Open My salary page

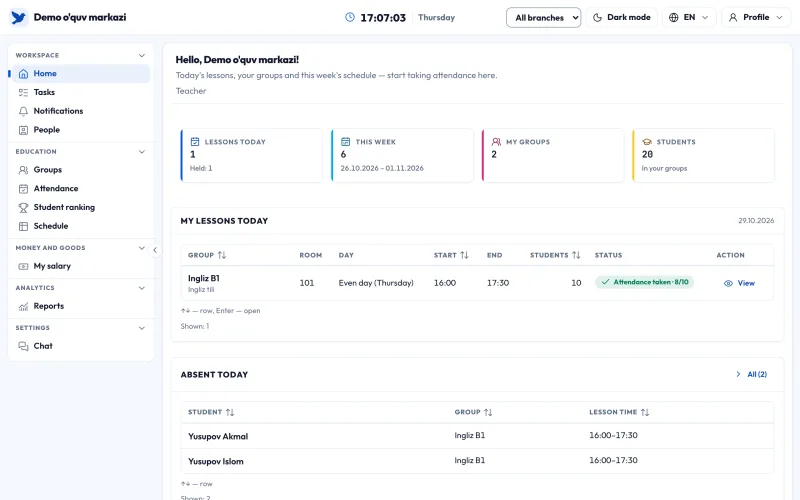pyautogui.click(x=81, y=266)
